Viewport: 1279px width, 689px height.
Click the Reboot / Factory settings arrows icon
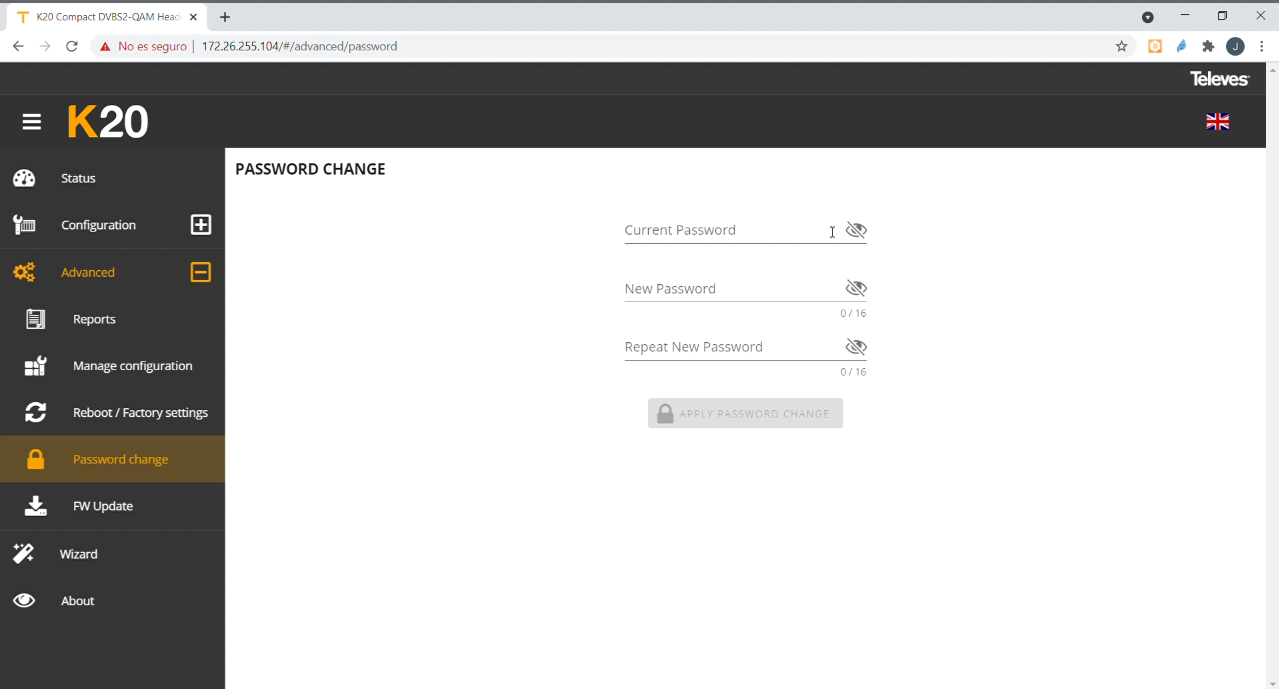coord(36,412)
